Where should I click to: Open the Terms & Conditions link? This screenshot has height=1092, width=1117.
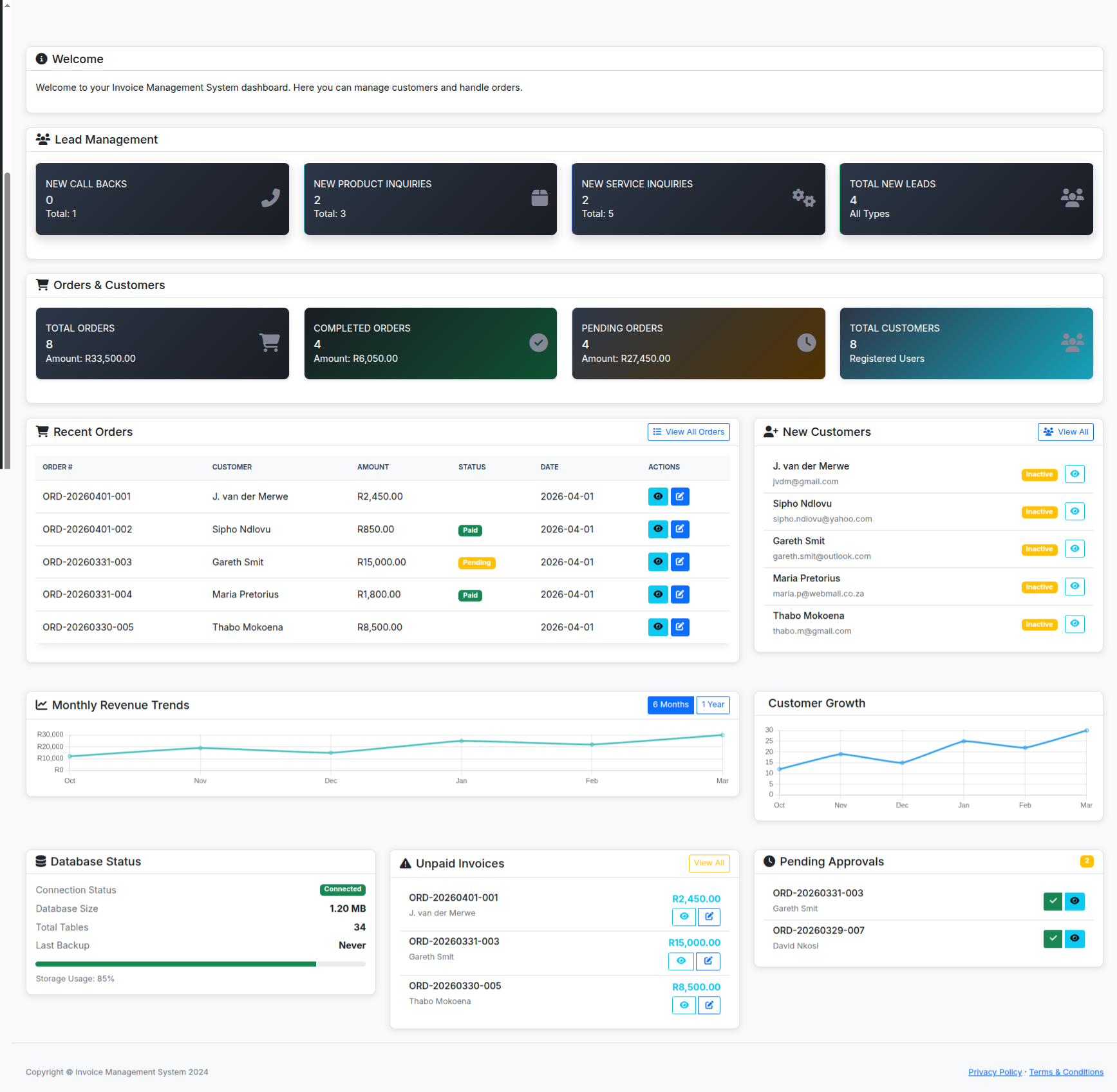tap(1066, 1072)
